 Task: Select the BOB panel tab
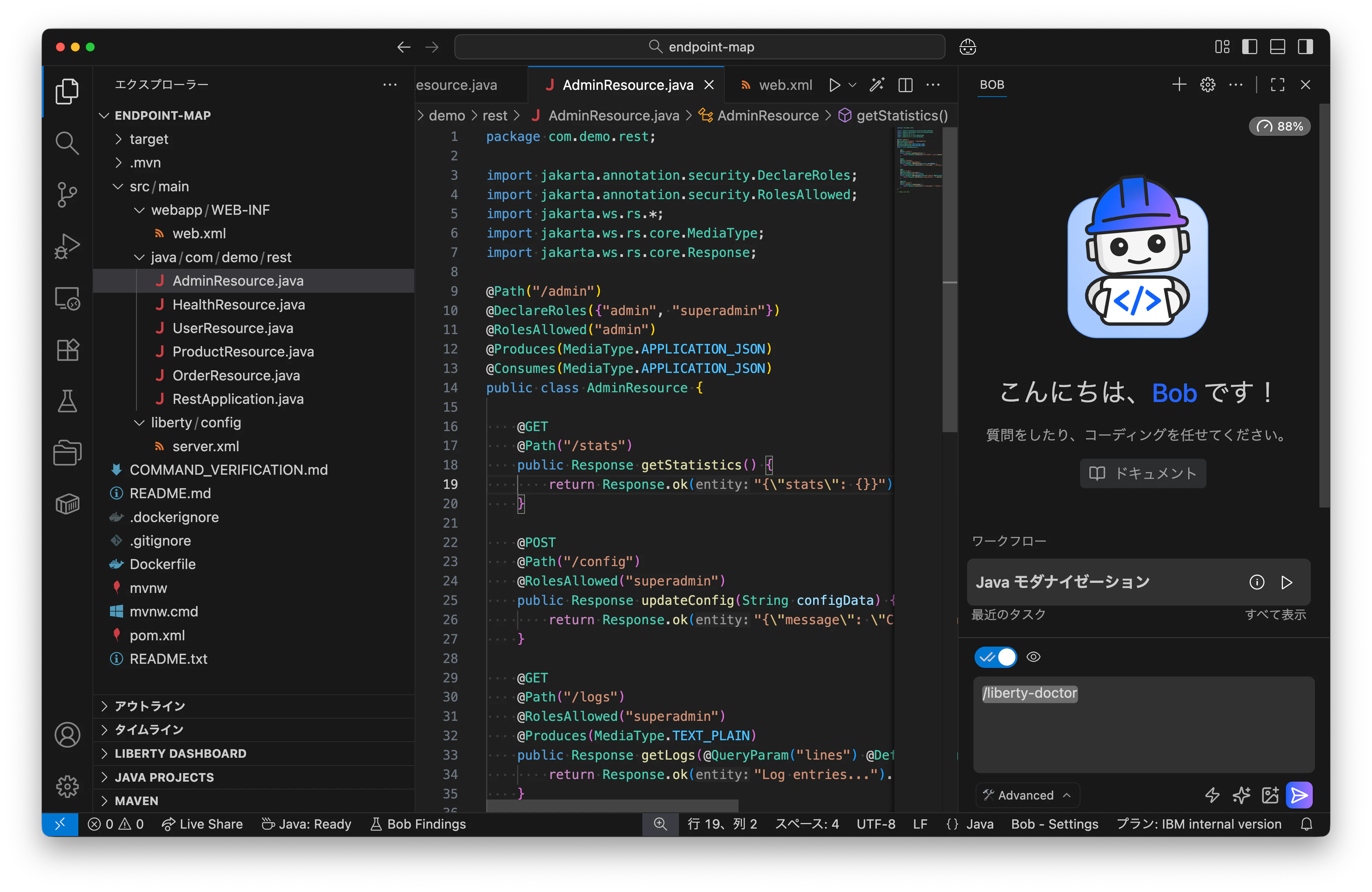(992, 85)
